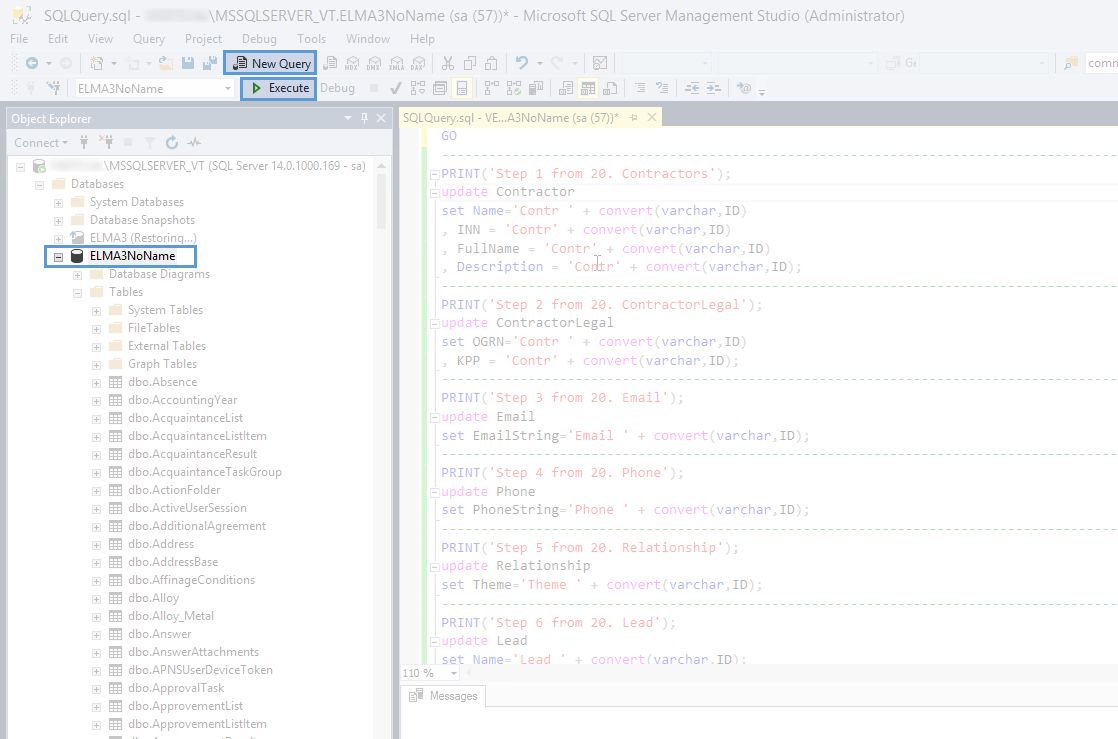Click the Activity Monitor toolbar icon

(x=600, y=63)
